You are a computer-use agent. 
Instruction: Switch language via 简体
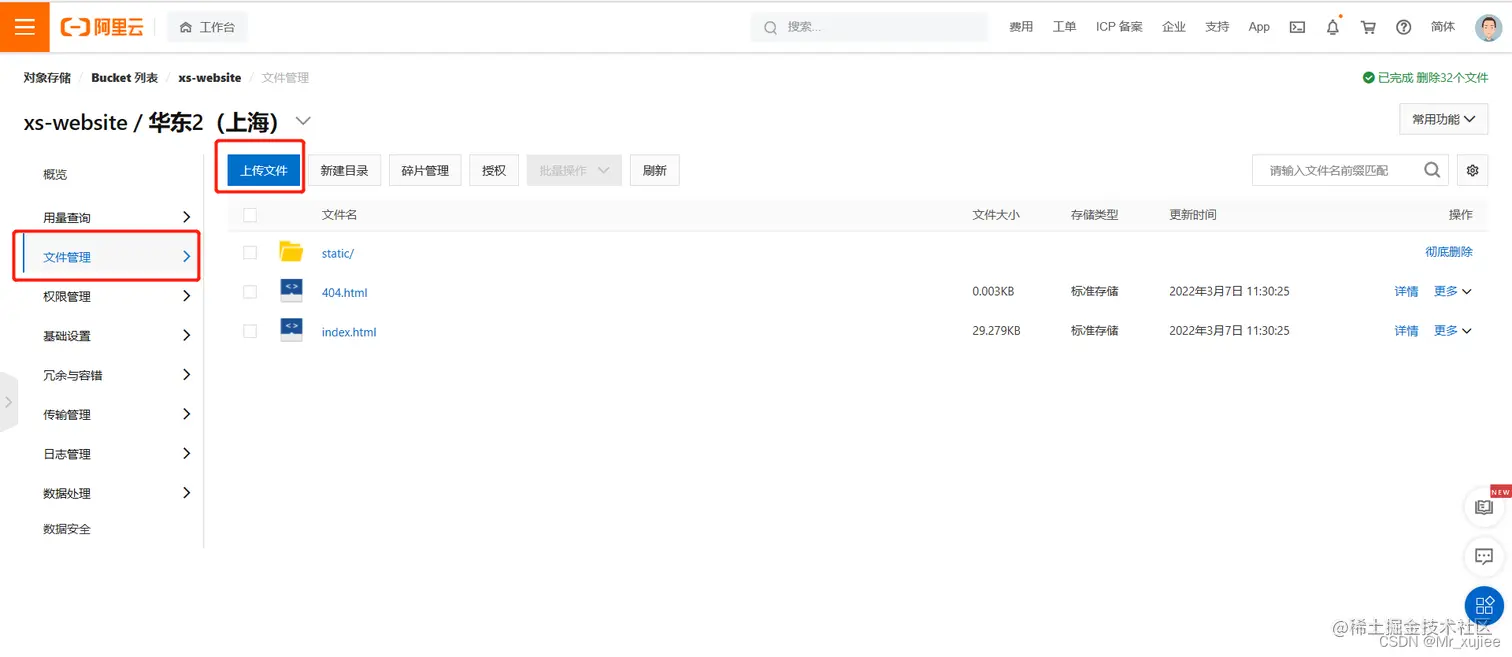pos(1443,27)
